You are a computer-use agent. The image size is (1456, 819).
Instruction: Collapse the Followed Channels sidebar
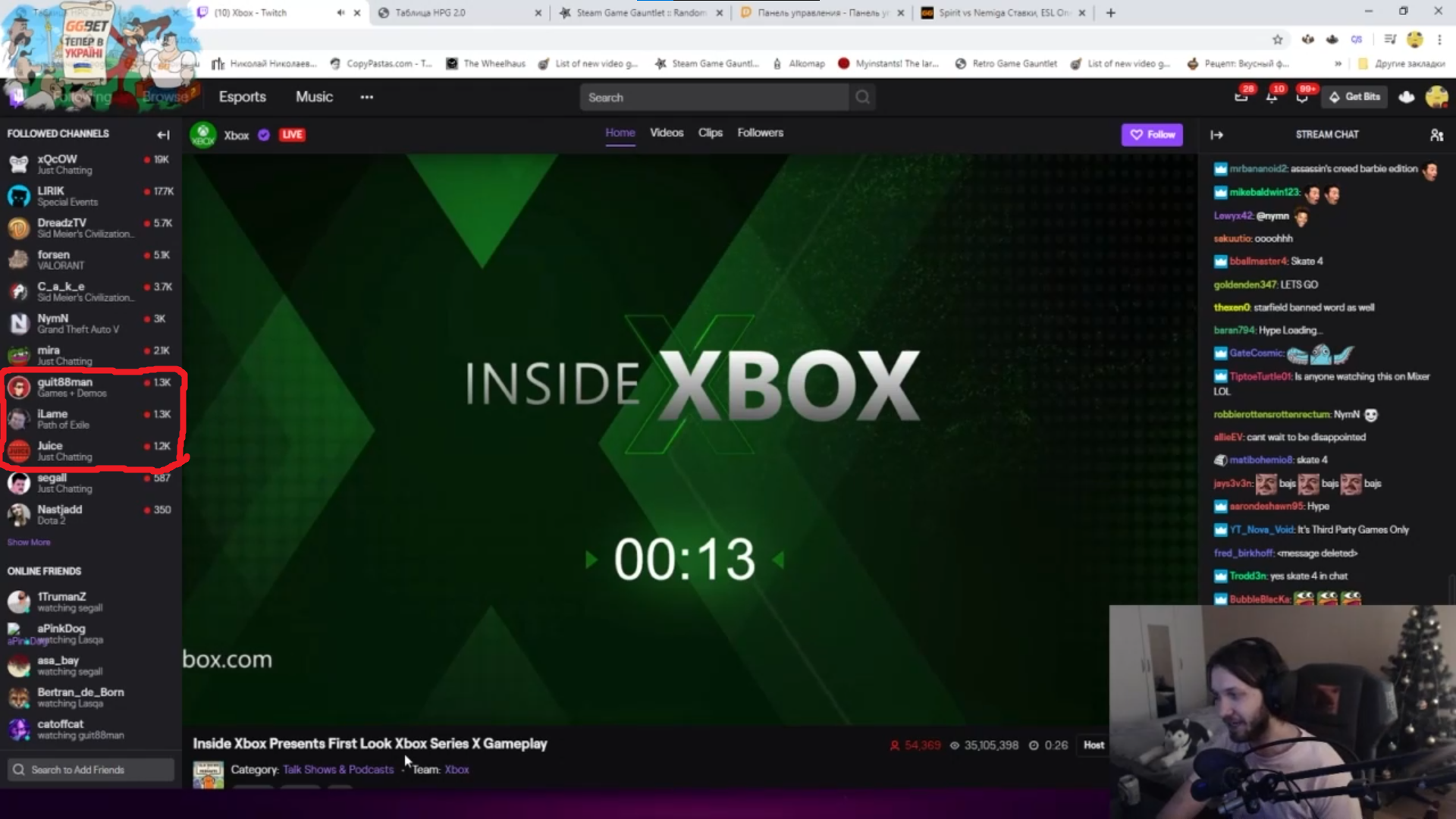(x=163, y=135)
